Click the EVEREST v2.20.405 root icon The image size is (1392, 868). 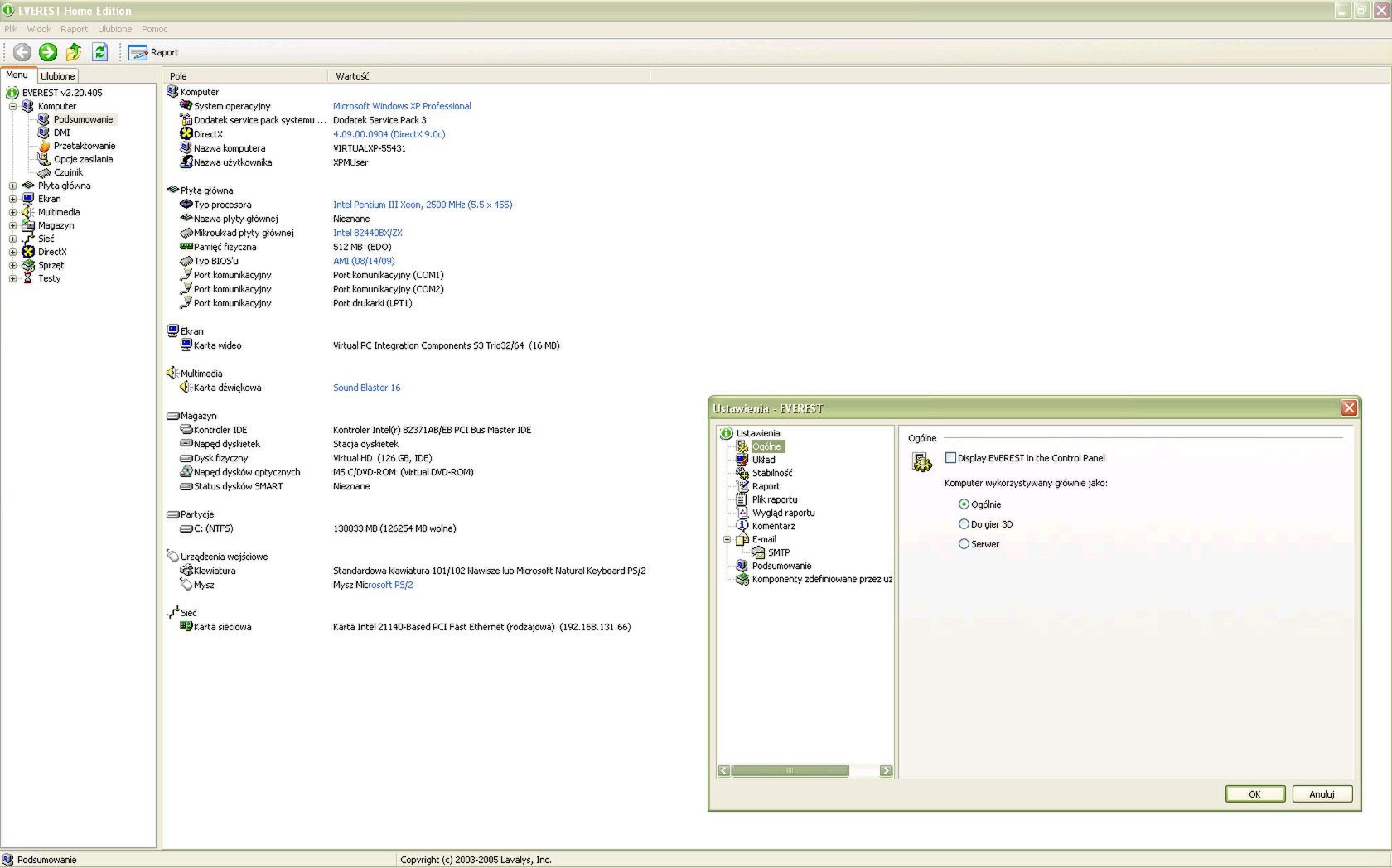(12, 93)
